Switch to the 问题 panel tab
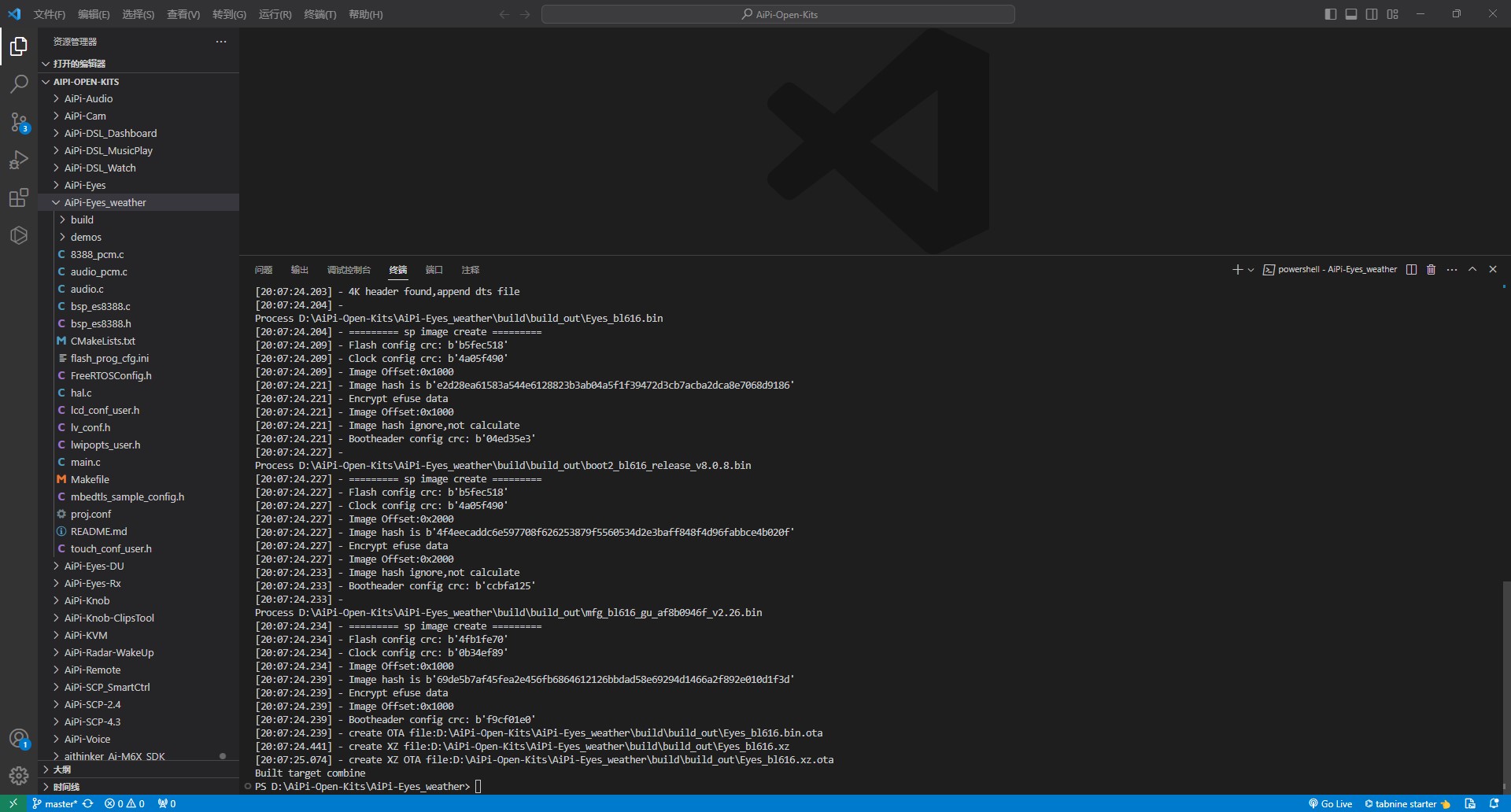 pyautogui.click(x=264, y=270)
